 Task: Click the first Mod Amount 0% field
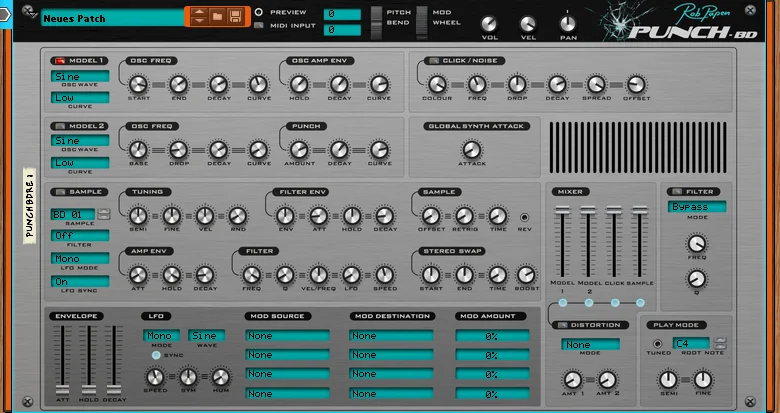pyautogui.click(x=492, y=336)
